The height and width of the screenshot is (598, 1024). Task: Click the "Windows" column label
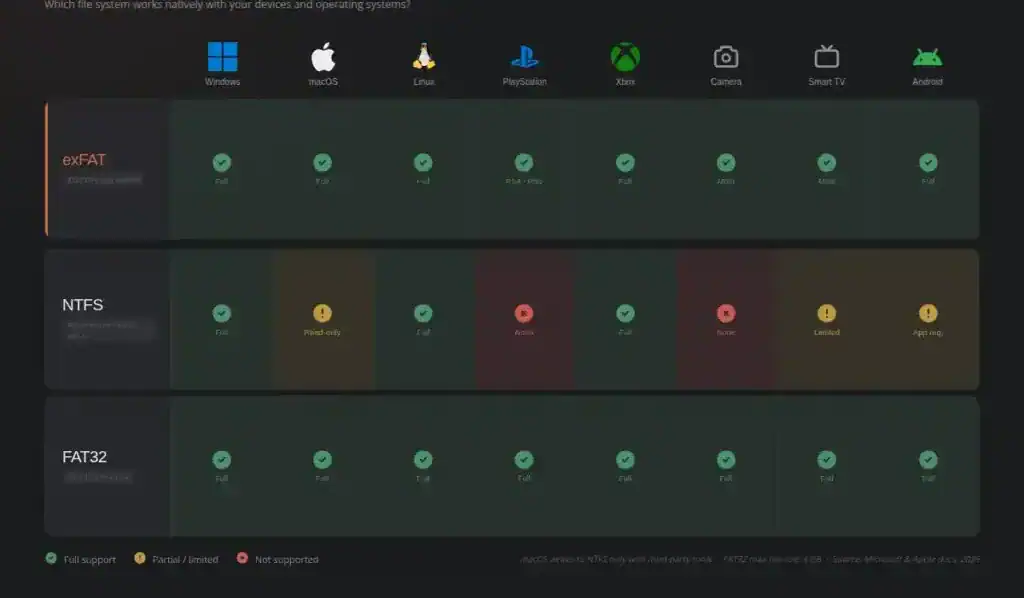[223, 82]
